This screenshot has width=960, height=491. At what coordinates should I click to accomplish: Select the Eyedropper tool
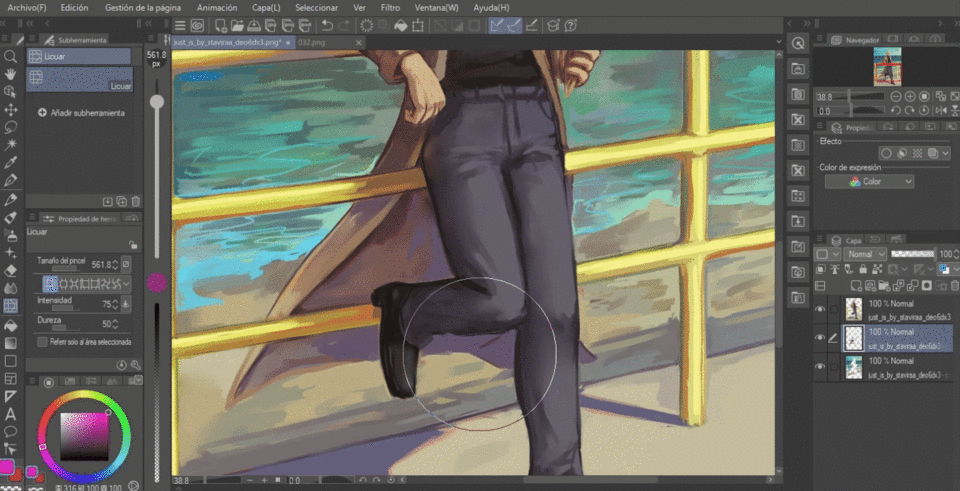pyautogui.click(x=10, y=163)
